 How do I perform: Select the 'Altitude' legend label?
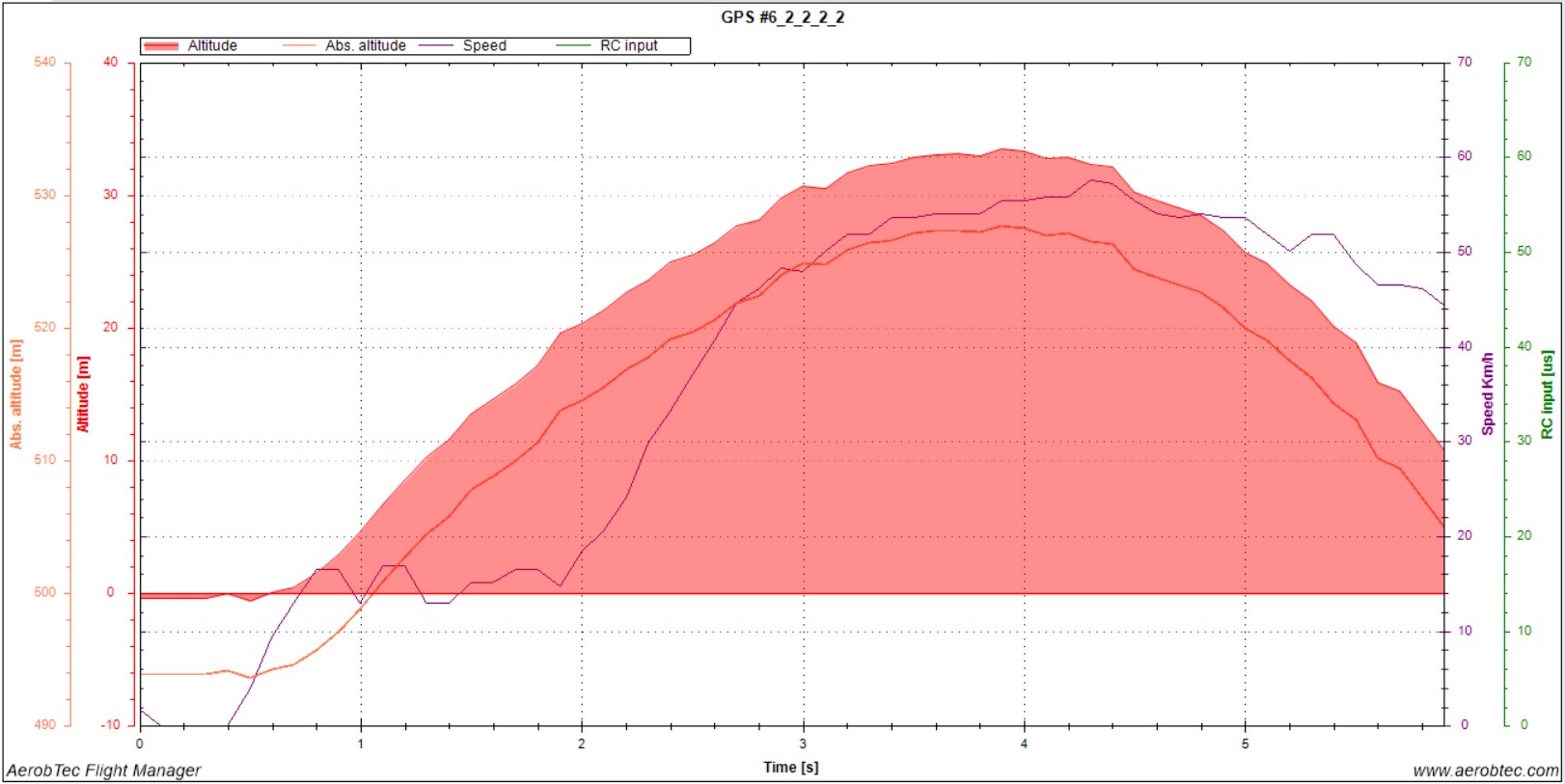coord(212,45)
